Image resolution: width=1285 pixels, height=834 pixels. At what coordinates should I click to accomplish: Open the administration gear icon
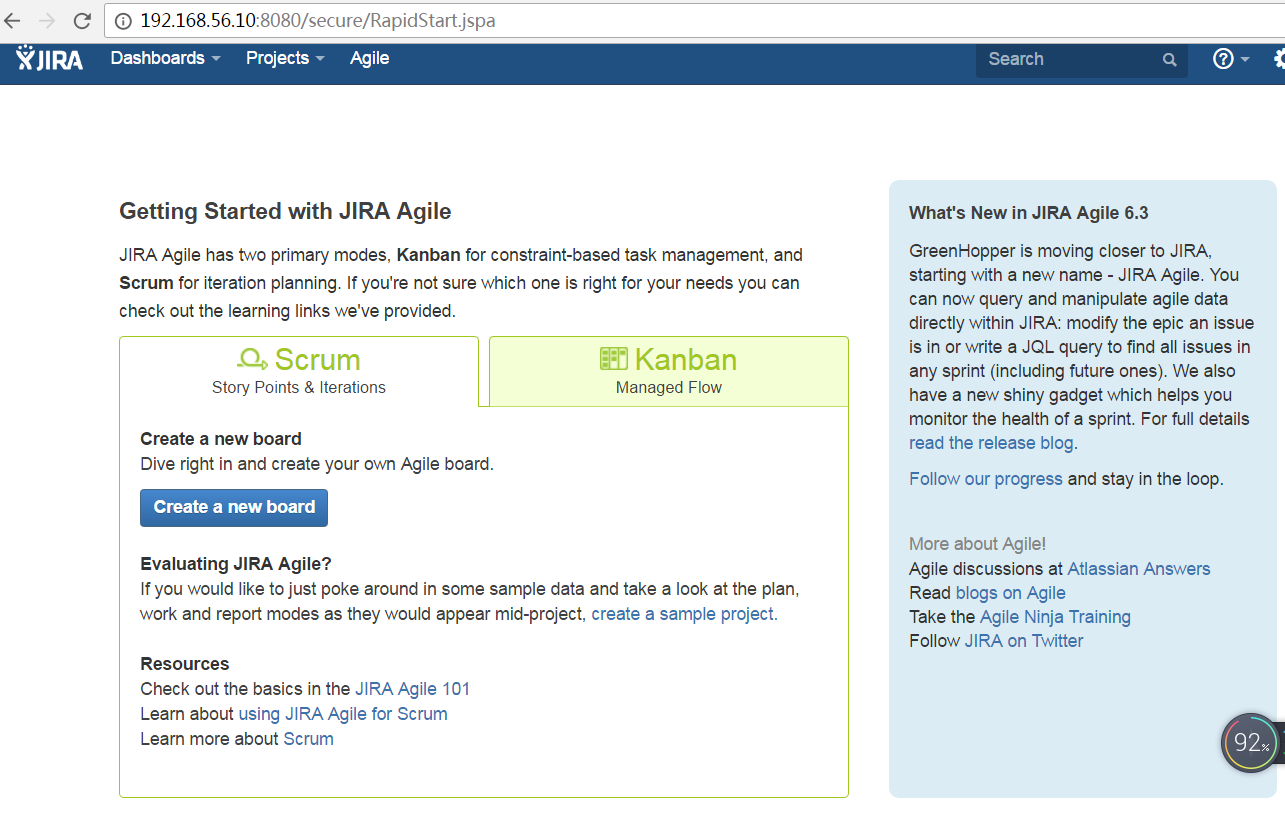tap(1279, 59)
